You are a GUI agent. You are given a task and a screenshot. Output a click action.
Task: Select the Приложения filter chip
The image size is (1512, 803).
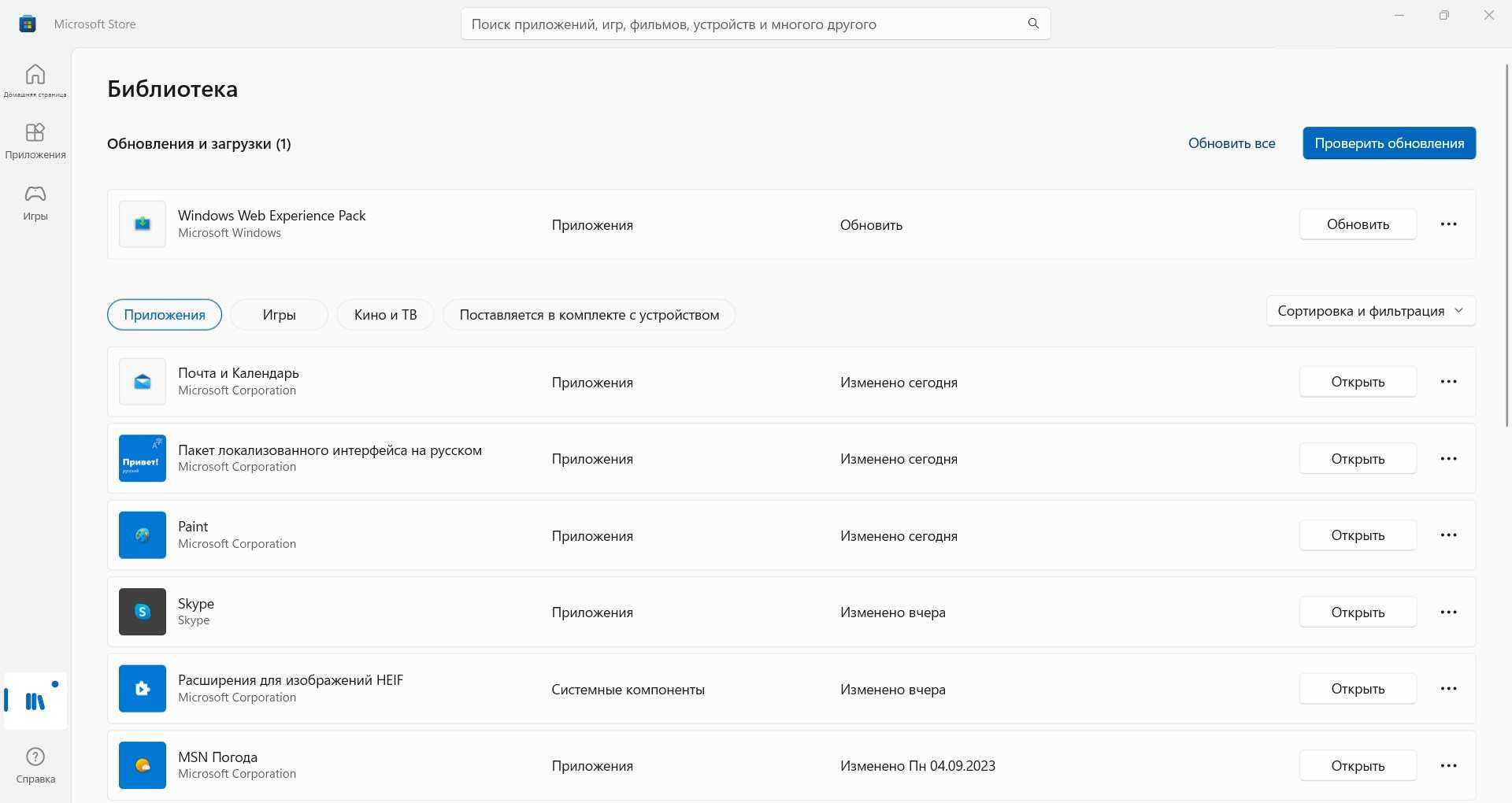pyautogui.click(x=164, y=315)
